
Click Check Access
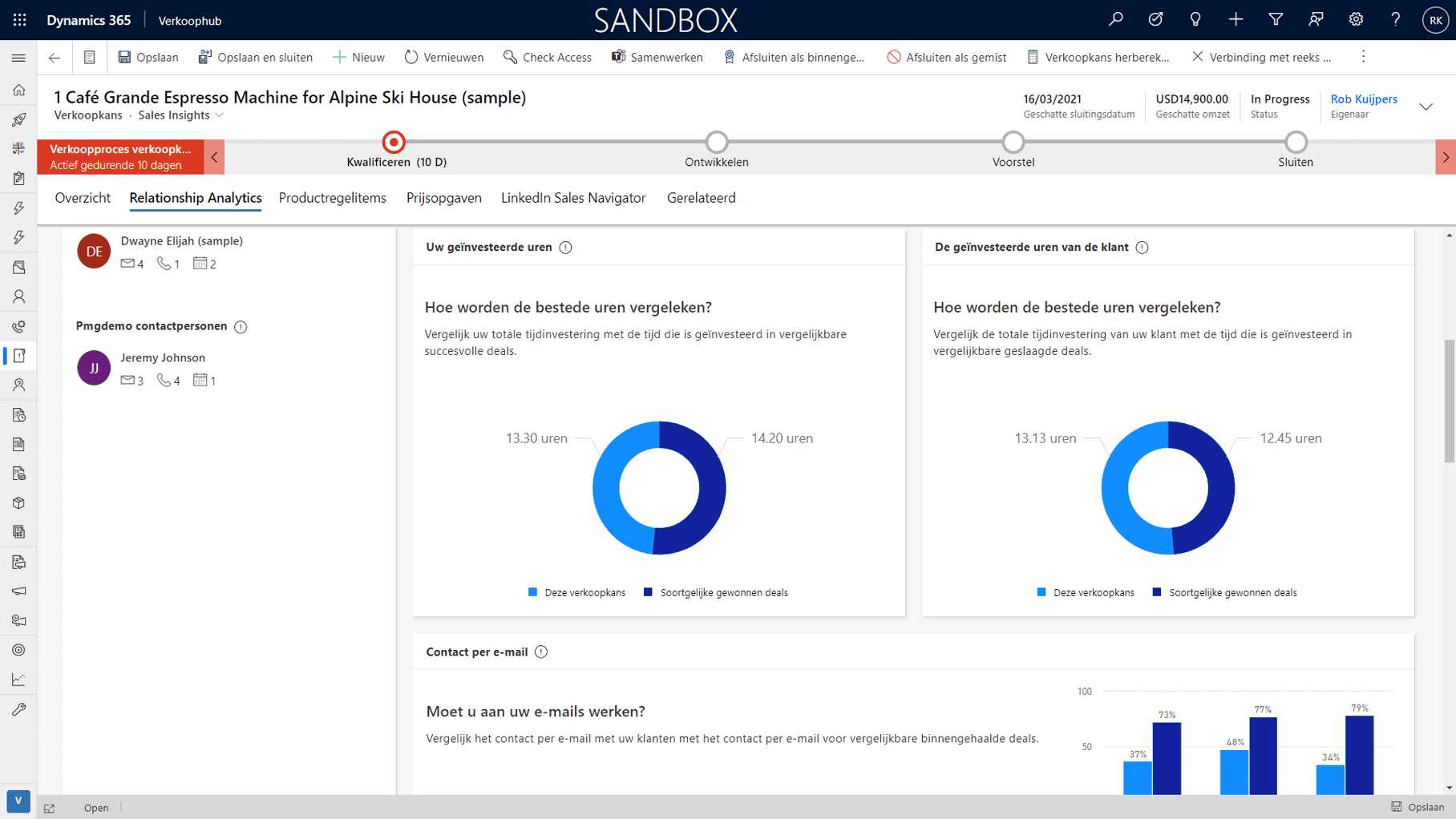point(548,58)
